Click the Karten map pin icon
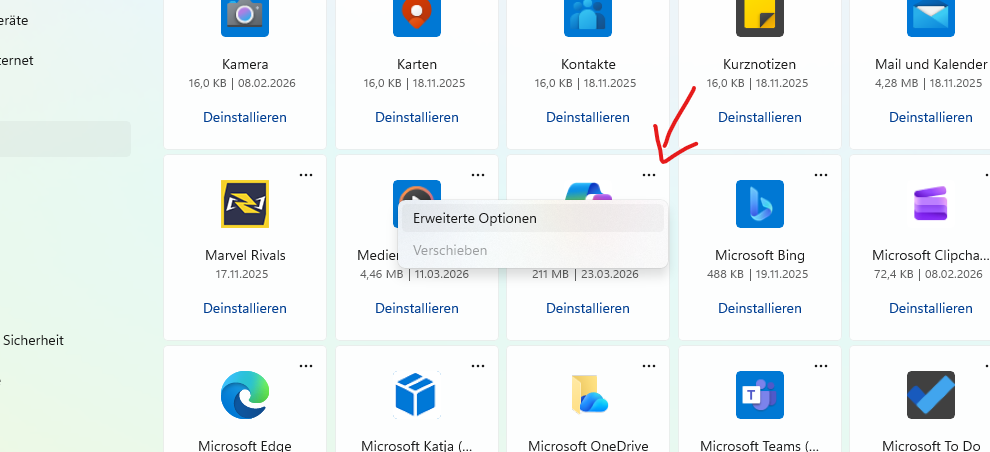Viewport: 990px width, 452px height. pyautogui.click(x=417, y=16)
